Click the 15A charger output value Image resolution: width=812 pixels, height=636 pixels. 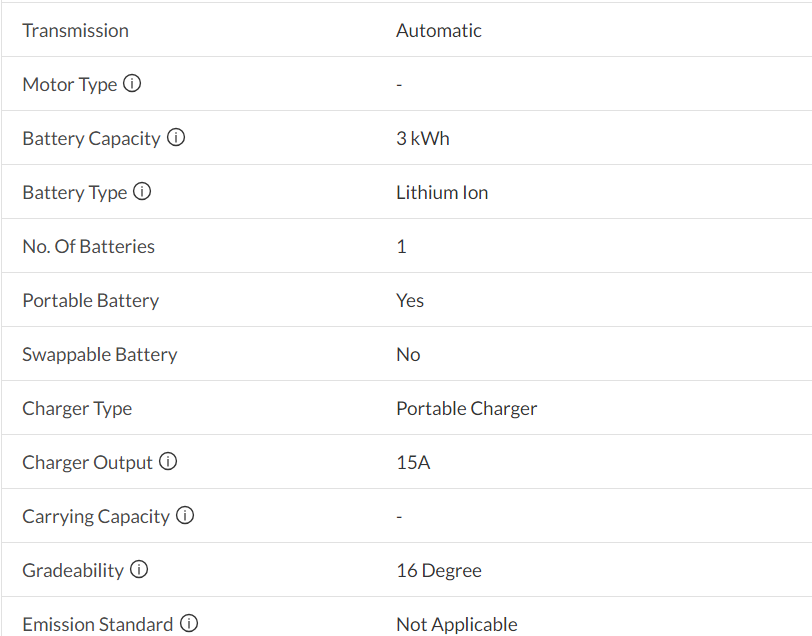413,463
